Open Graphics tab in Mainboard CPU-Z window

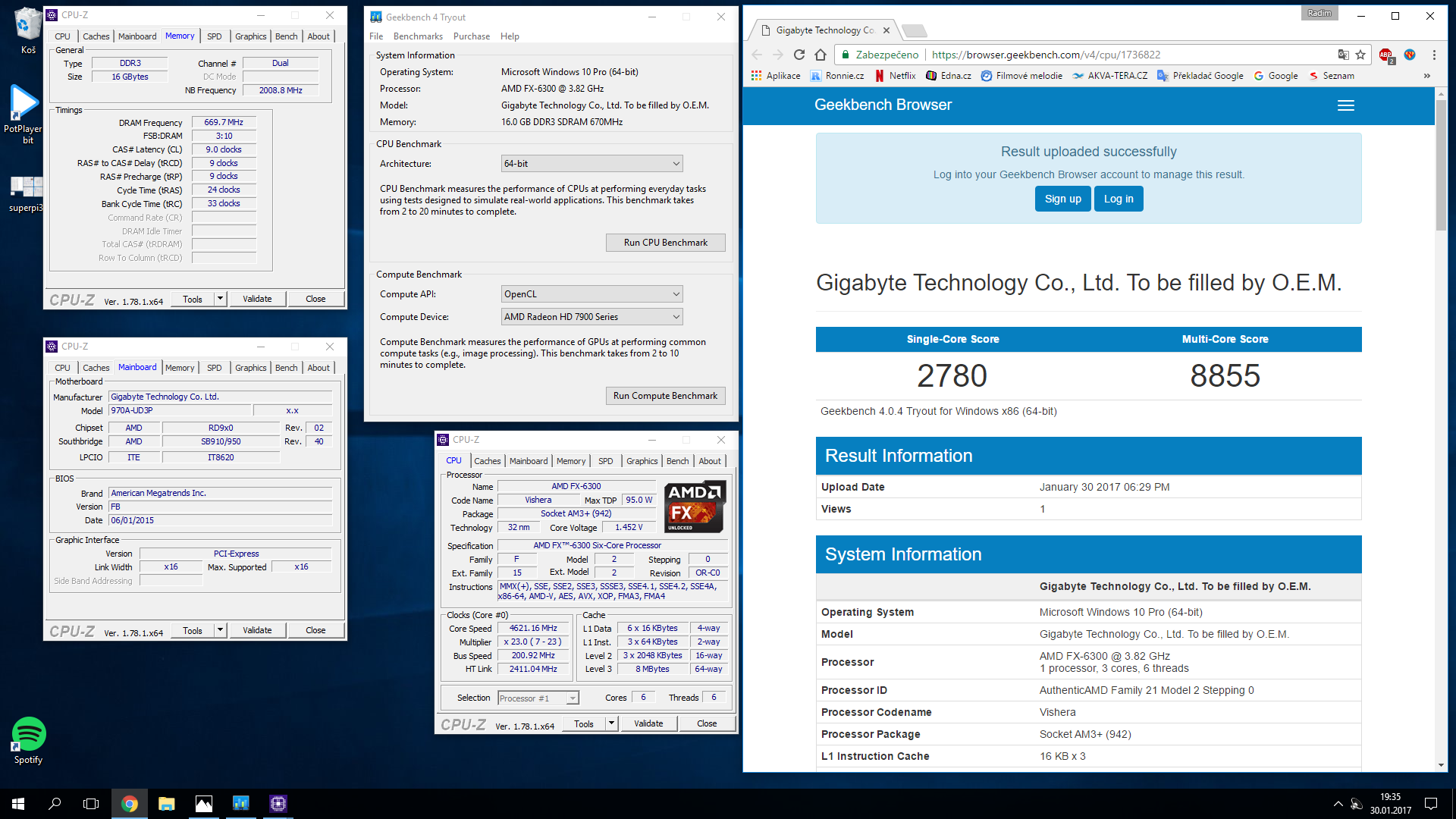coord(250,368)
